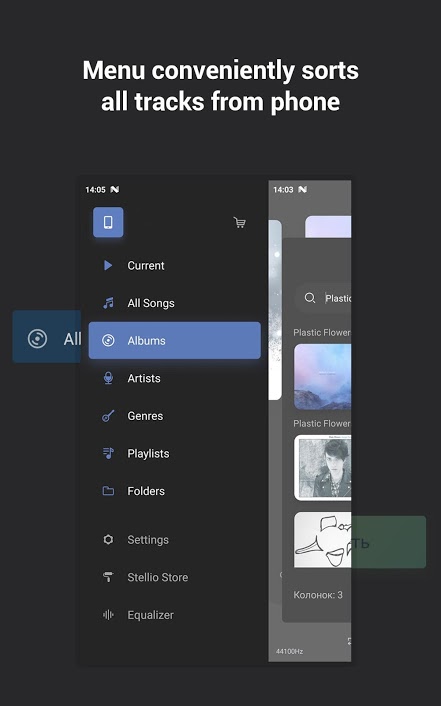Click the Current play triangle icon
Viewport: 441px width, 706px height.
(108, 265)
